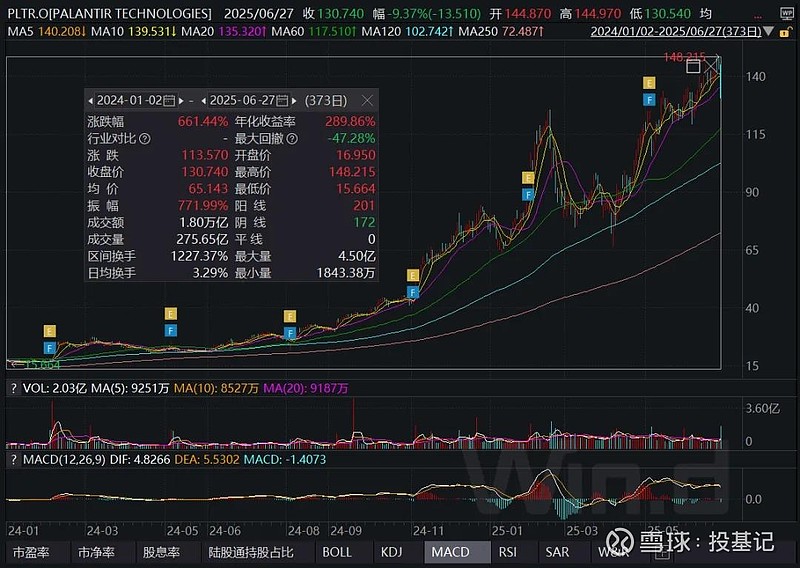This screenshot has height=568, width=800.
Task: Click the yellow E marker near 24-08
Action: point(290,316)
